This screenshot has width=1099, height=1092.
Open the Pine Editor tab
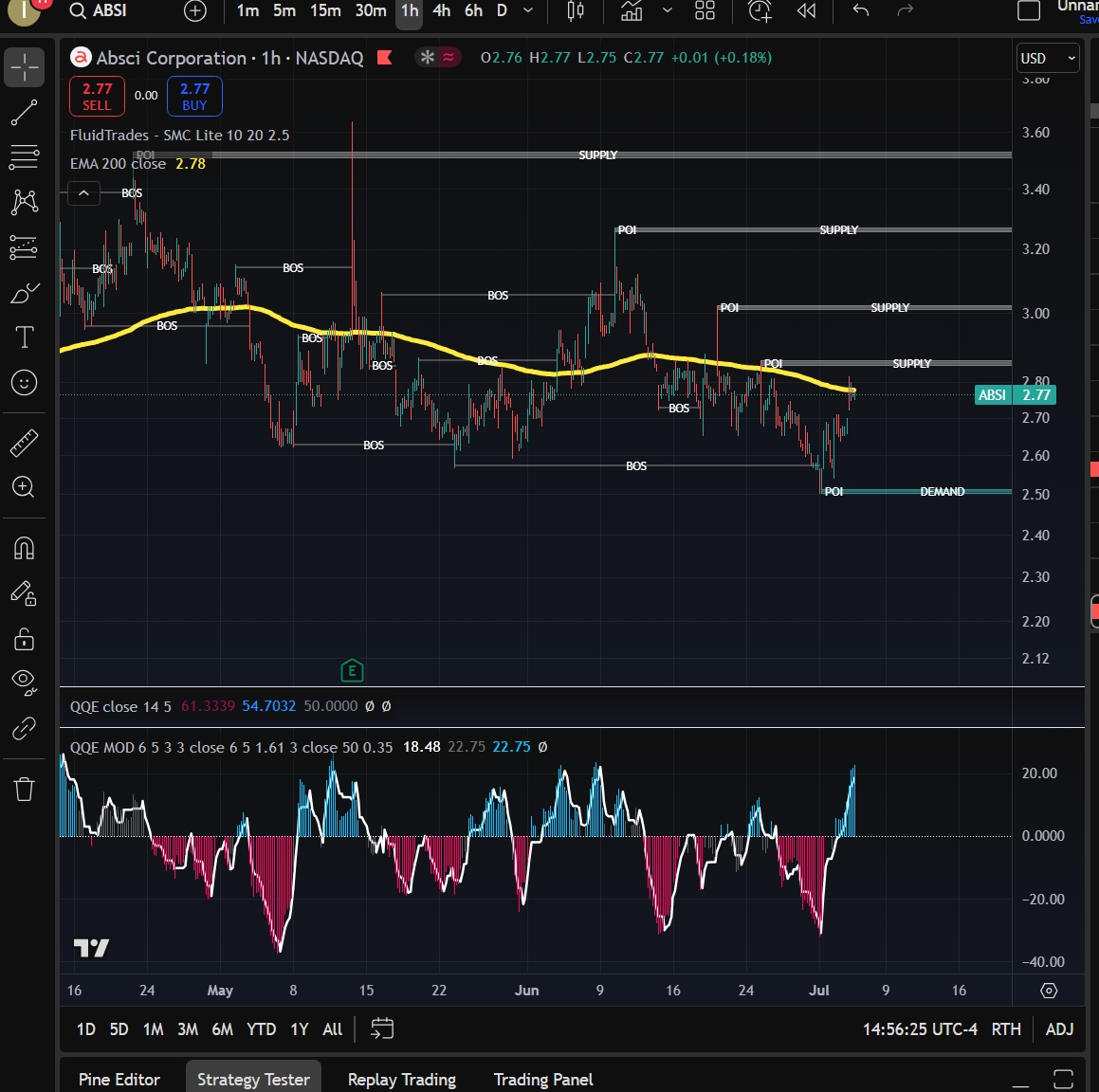click(119, 1080)
